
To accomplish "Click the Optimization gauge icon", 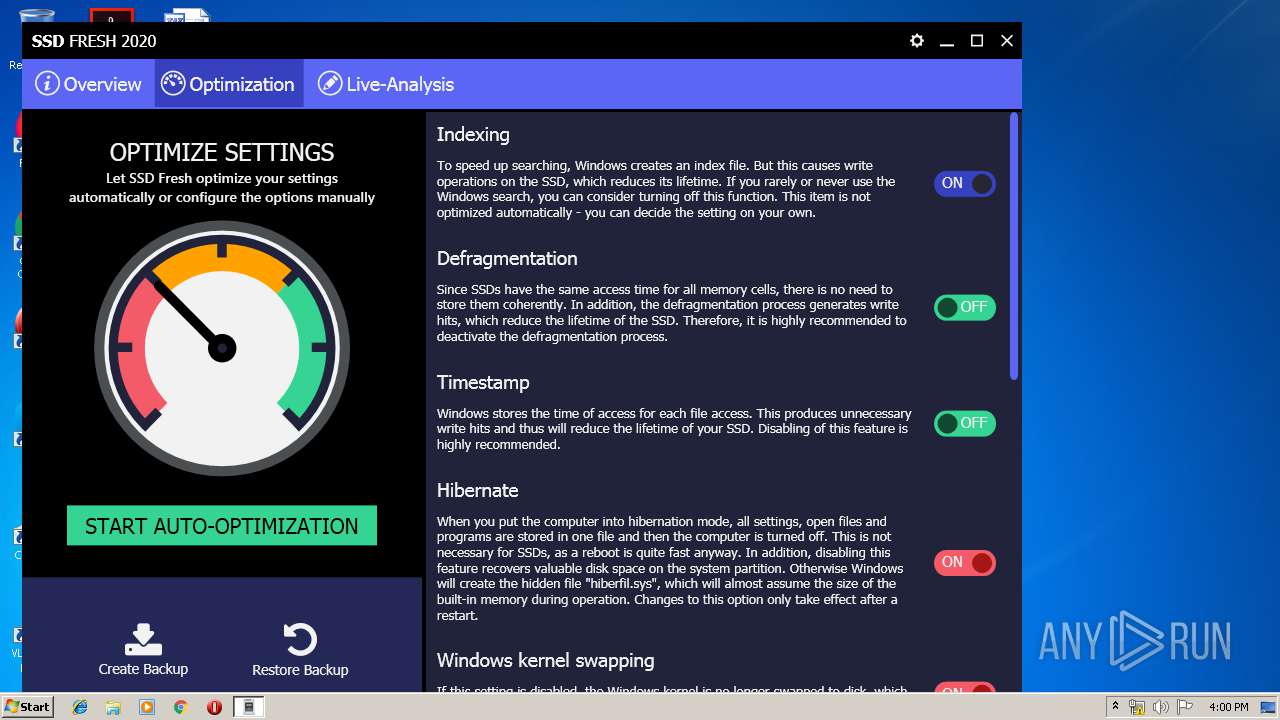I will 173,84.
